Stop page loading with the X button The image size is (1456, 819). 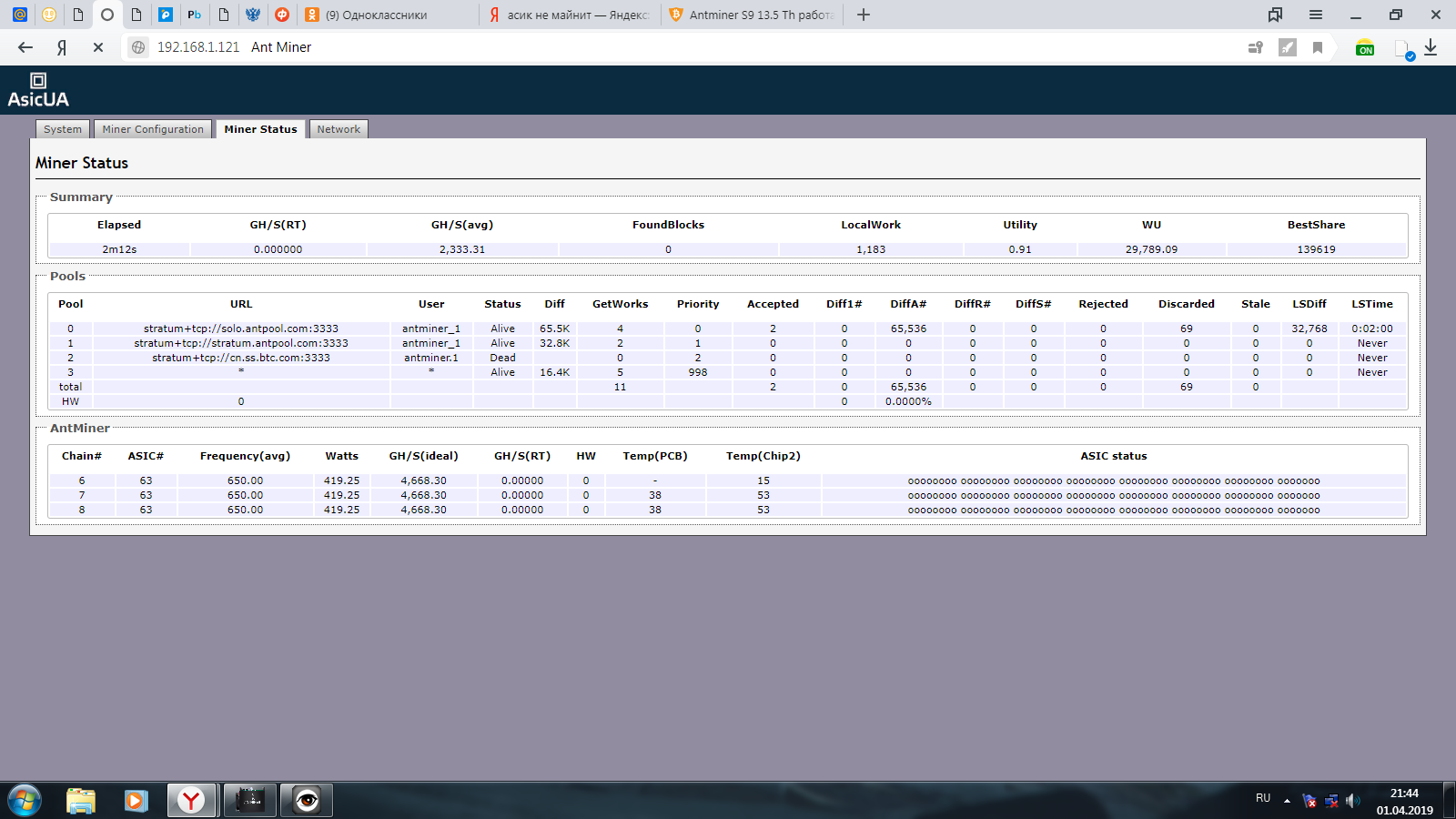click(98, 47)
